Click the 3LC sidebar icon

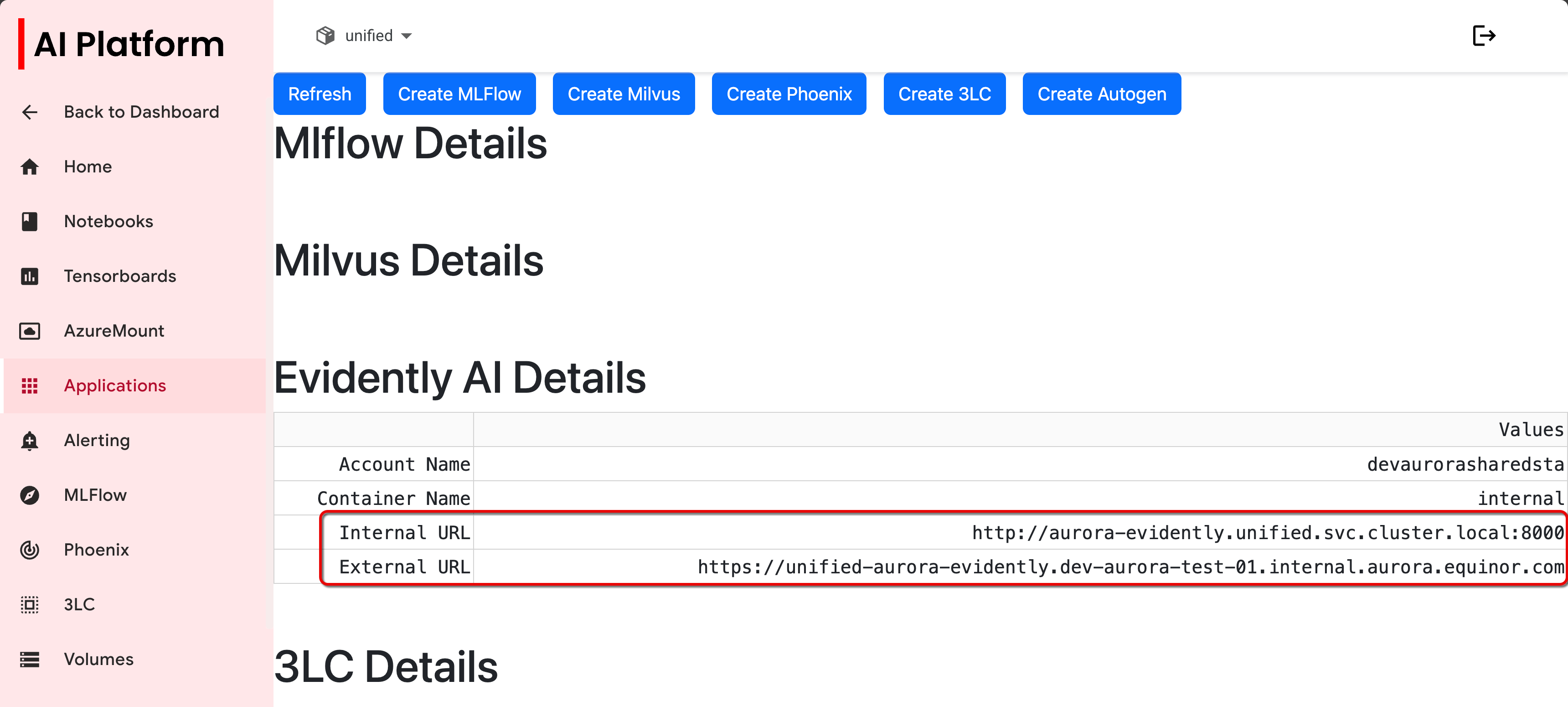tap(30, 605)
